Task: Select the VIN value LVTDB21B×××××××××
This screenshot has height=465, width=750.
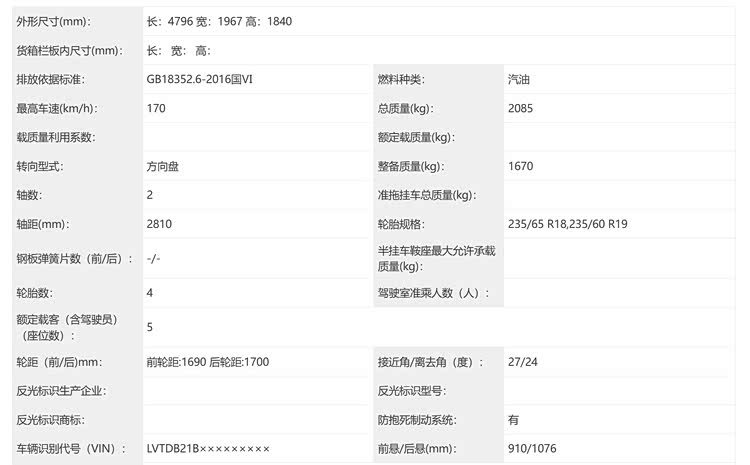Action: pyautogui.click(x=208, y=449)
